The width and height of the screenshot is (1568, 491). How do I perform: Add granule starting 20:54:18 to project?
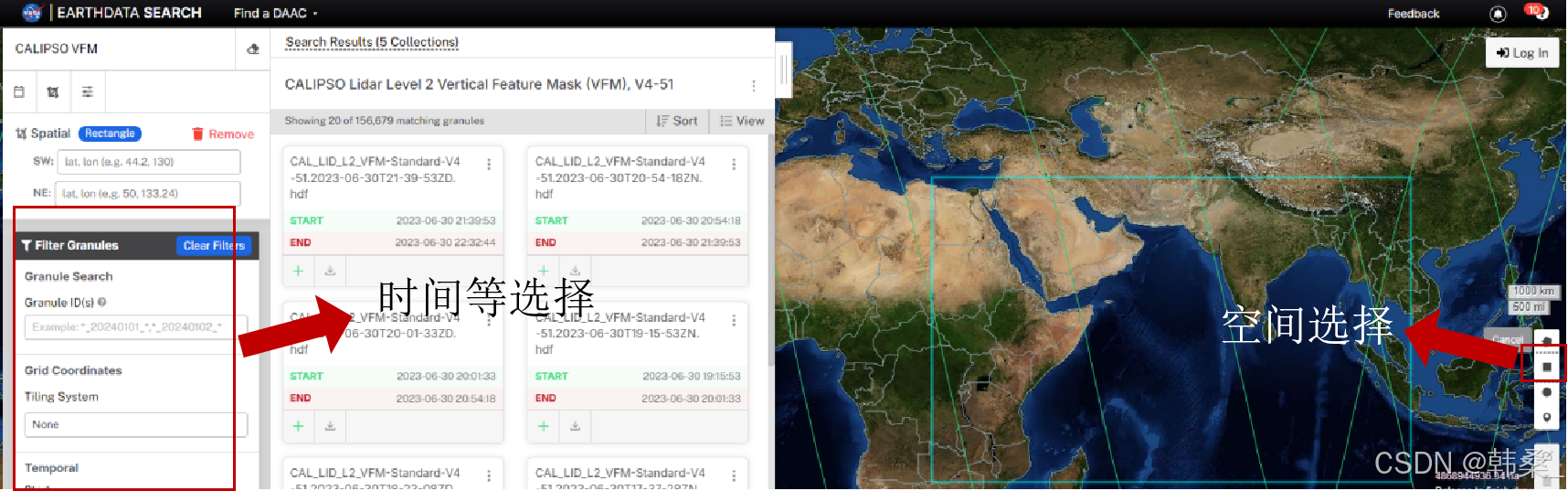click(543, 271)
